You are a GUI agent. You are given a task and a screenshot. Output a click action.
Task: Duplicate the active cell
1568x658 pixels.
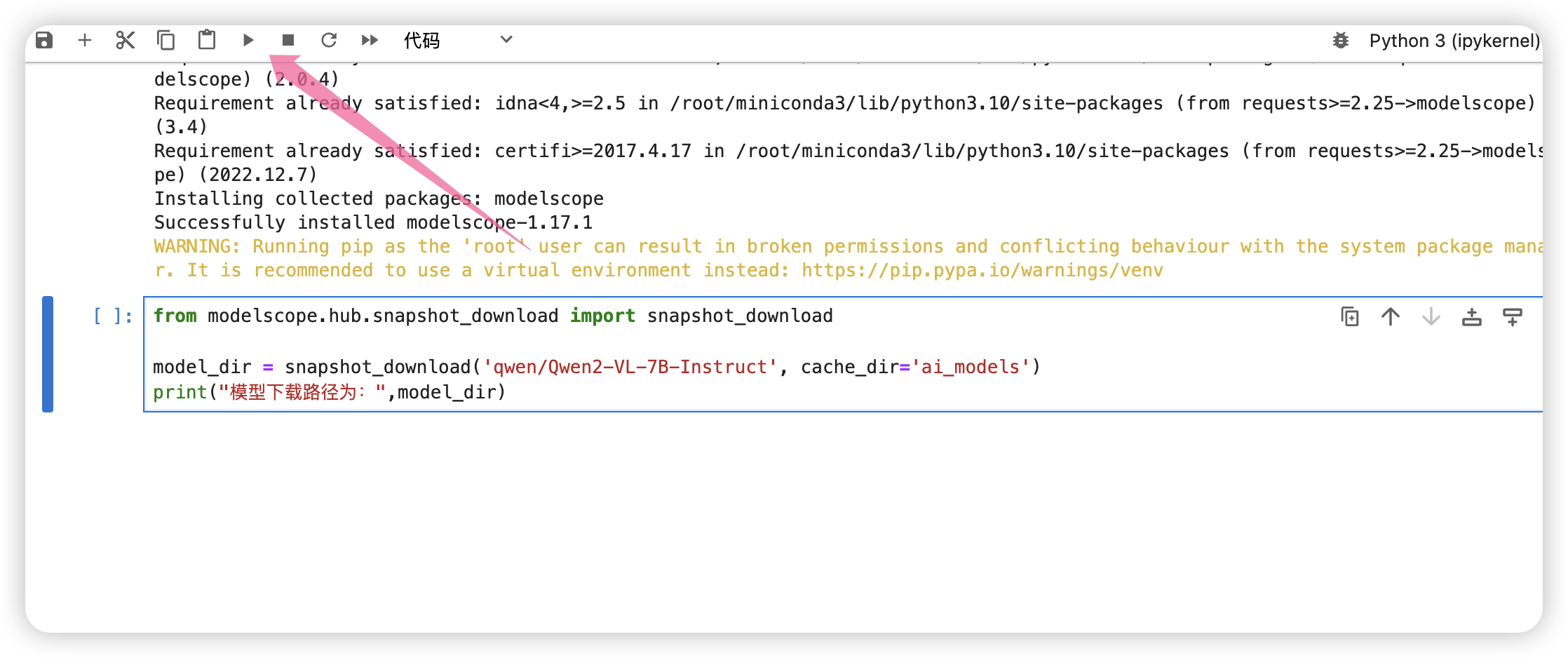coord(1350,317)
